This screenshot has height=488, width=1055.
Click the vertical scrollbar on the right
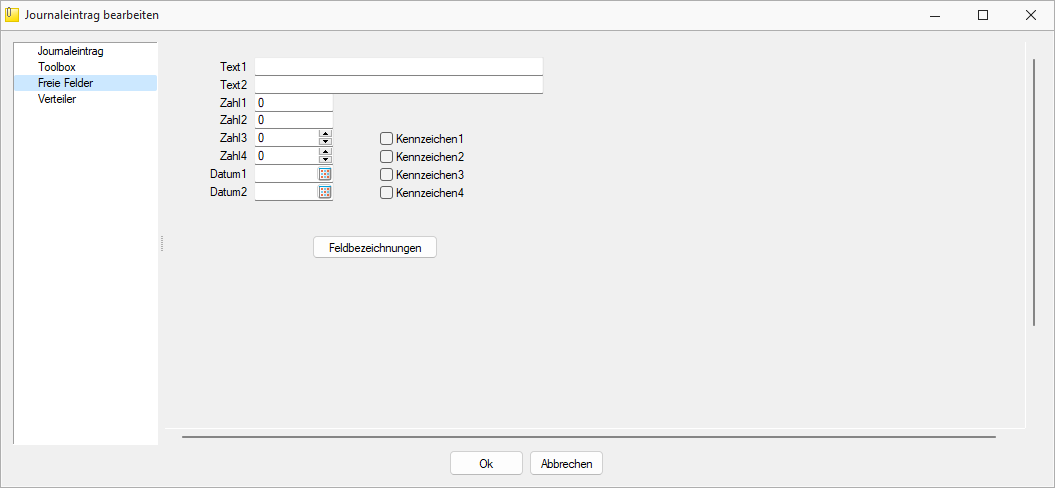pyautogui.click(x=1034, y=193)
